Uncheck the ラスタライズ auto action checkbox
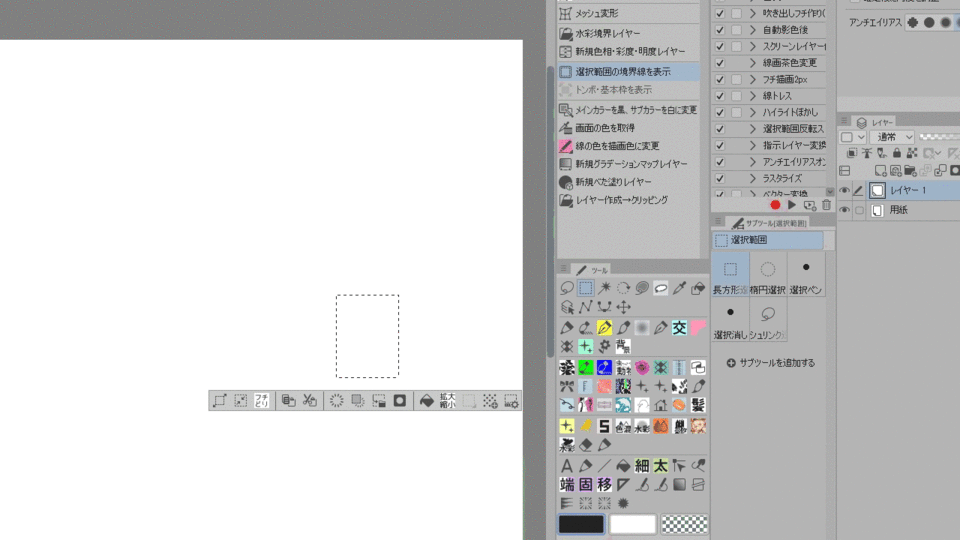Screen dimensions: 960x540 tap(720, 178)
